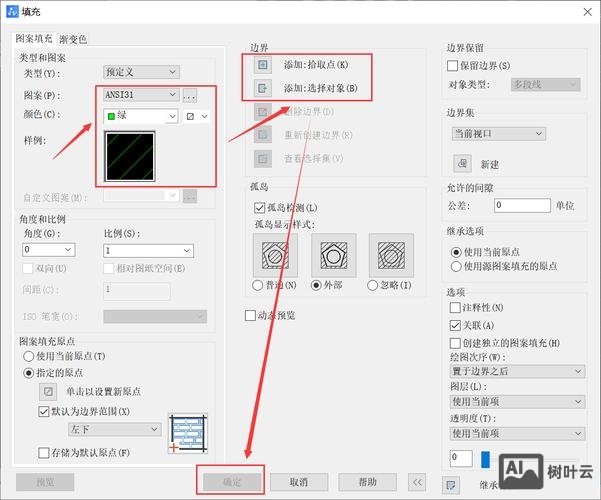Image resolution: width=601 pixels, height=500 pixels.
Task: Open the background color dropdown beside 绿
Action: (x=197, y=116)
